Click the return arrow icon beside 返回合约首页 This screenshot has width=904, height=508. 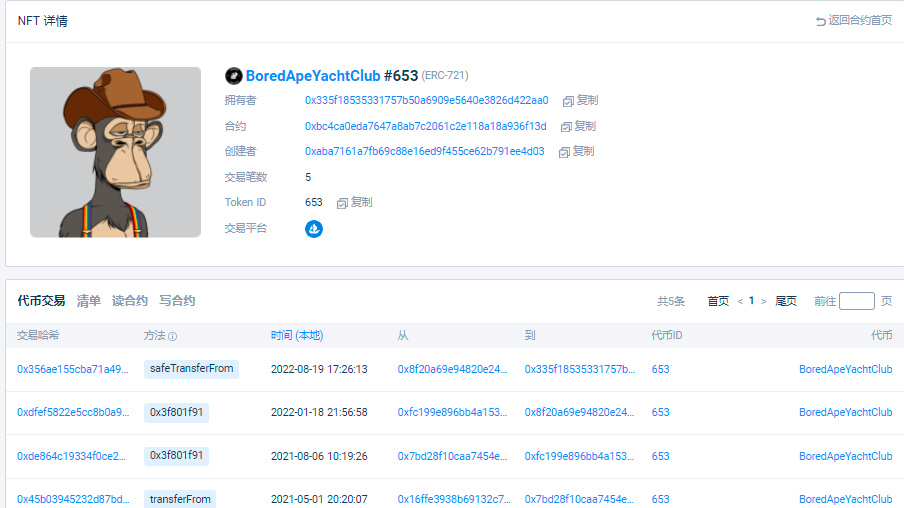click(820, 21)
